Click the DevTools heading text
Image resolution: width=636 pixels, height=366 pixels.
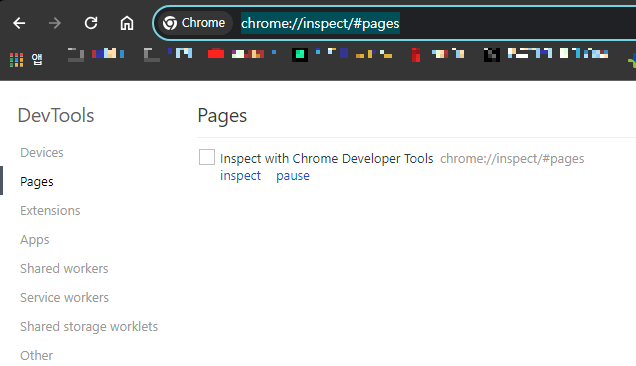(x=56, y=115)
